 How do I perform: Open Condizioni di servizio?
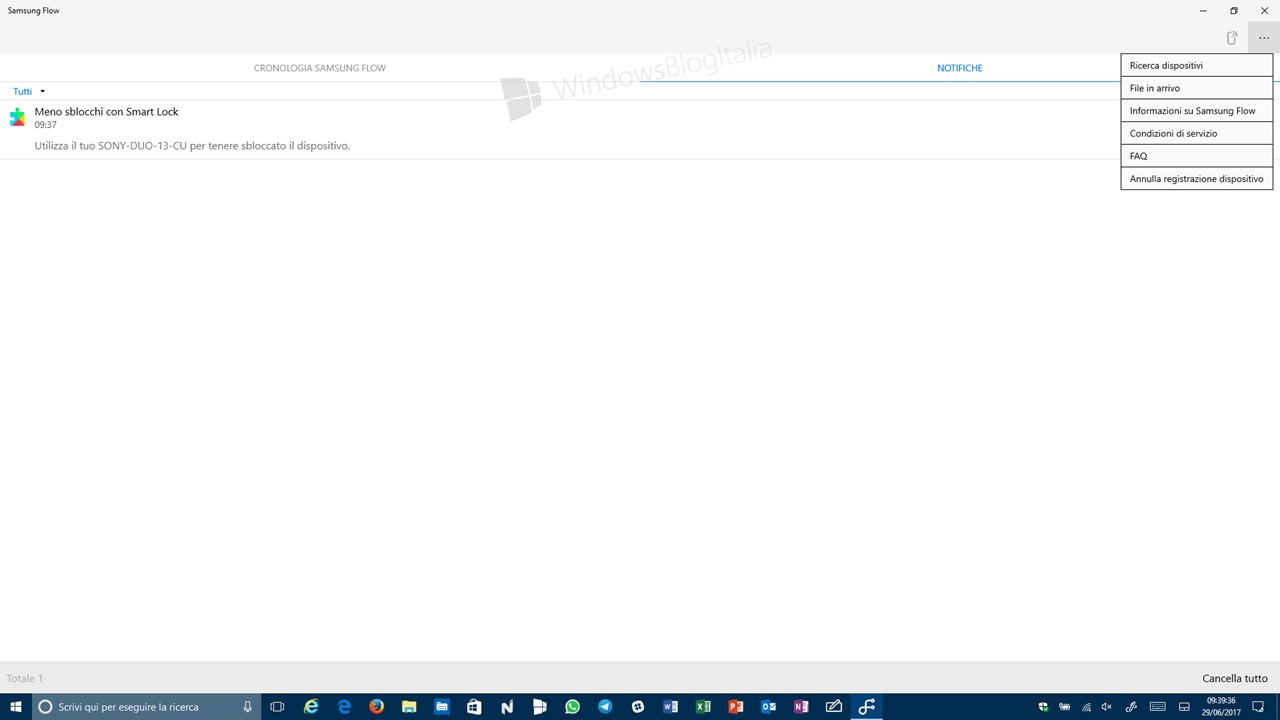1197,133
